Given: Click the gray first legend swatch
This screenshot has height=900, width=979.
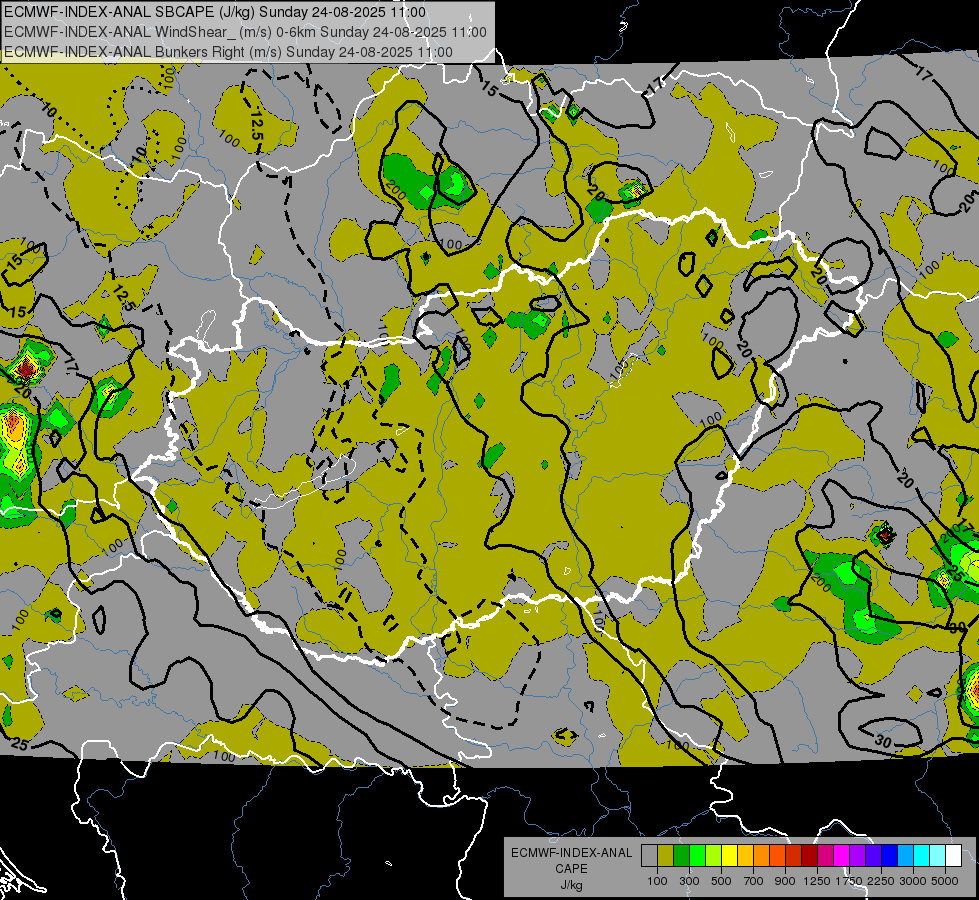Looking at the screenshot, I should tap(649, 855).
